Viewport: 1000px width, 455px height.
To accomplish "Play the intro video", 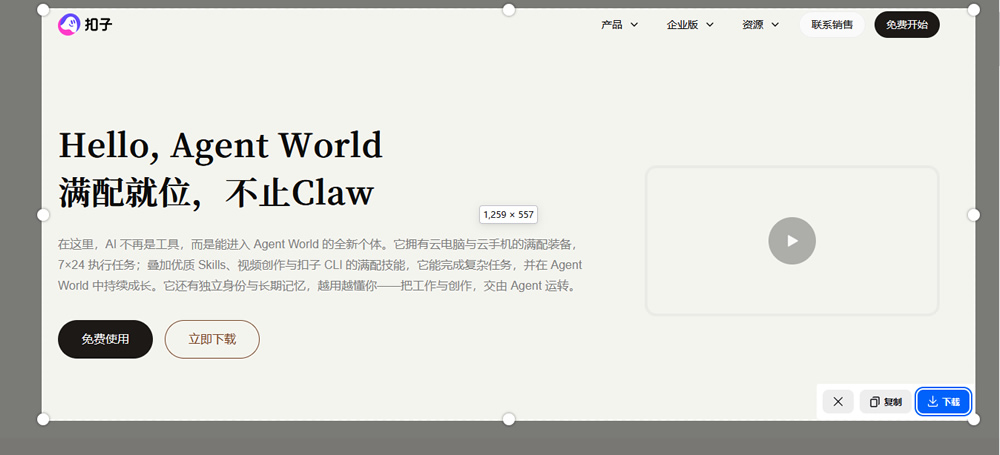I will pos(792,240).
